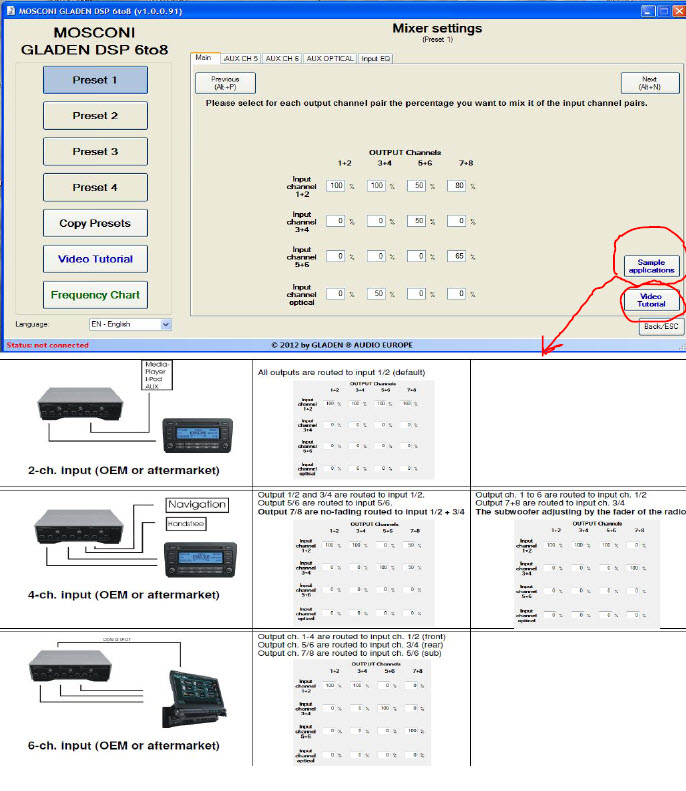
Task: Open the Frequency Chart
Action: pos(95,295)
